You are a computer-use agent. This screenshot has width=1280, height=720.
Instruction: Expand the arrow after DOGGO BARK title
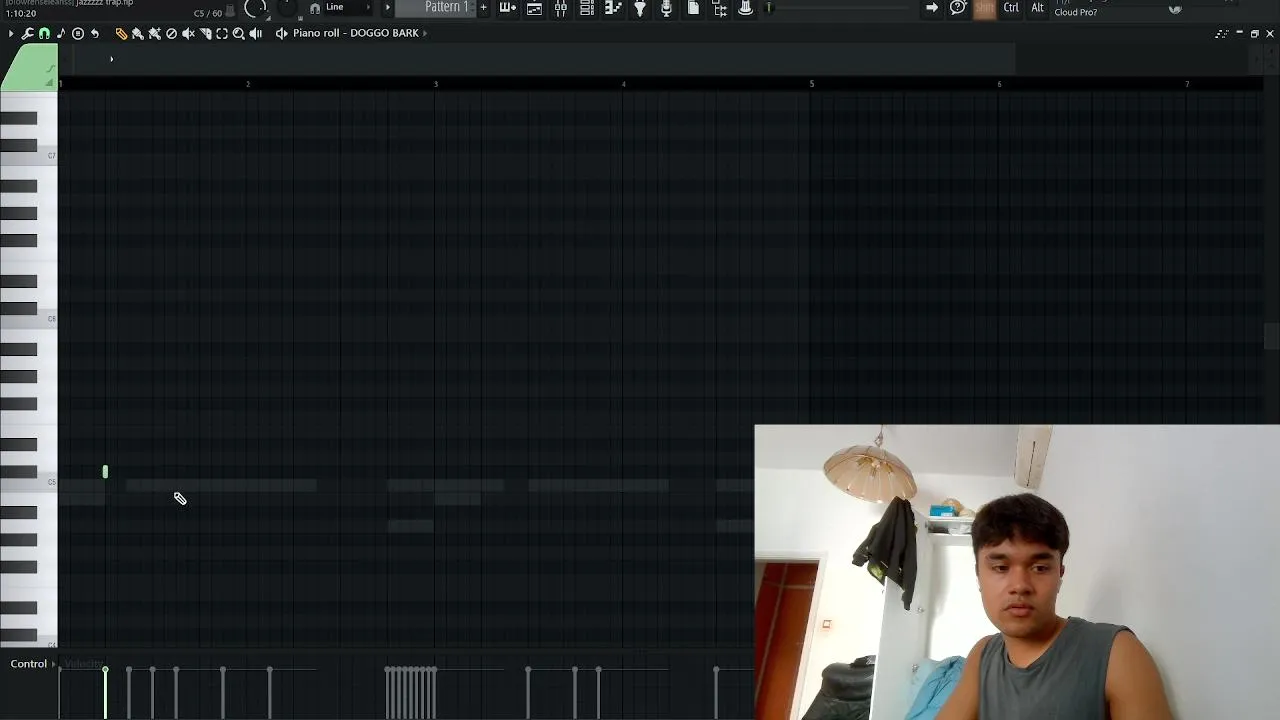point(425,33)
